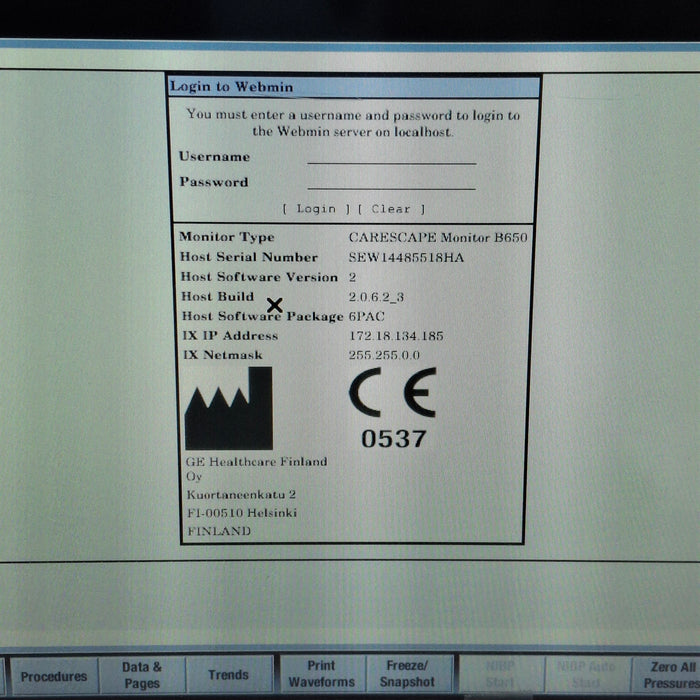Tap Freeze/Snapshot button

(408, 674)
